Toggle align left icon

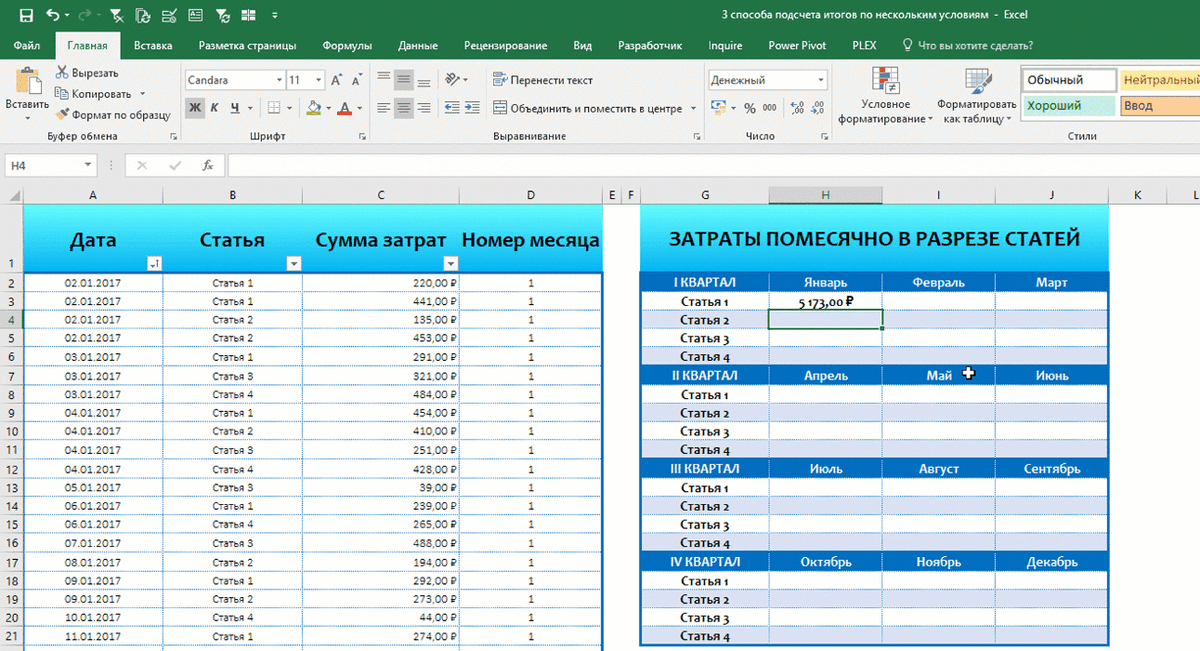tap(384, 108)
